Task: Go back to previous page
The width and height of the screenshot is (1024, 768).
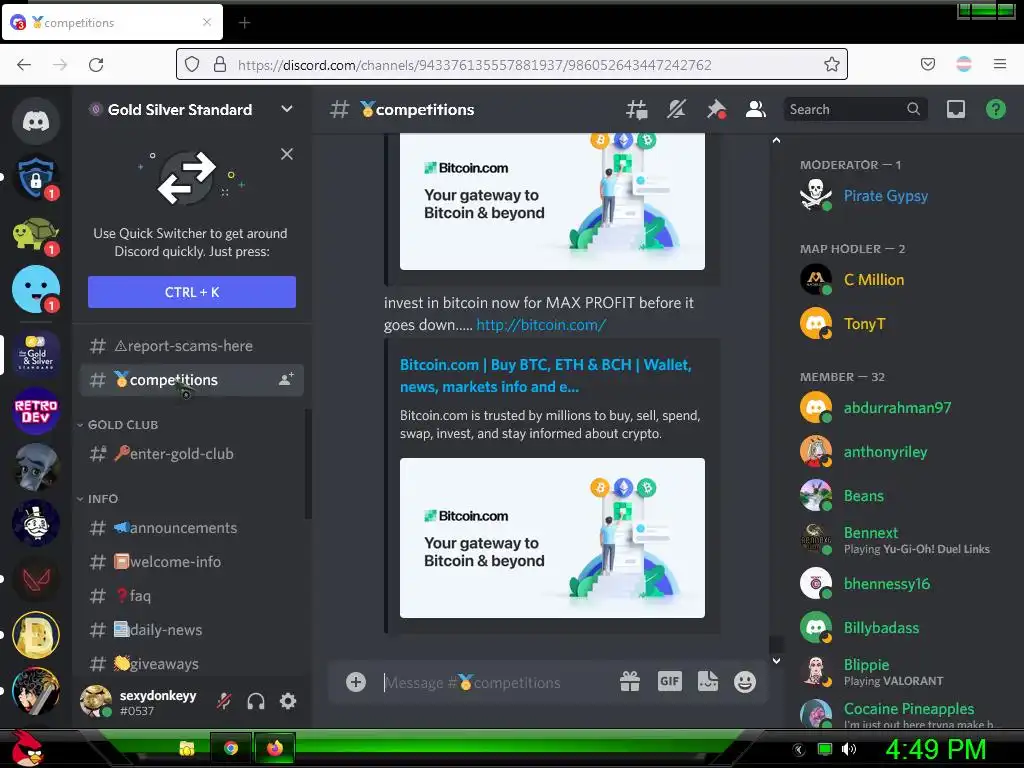Action: coord(24,64)
